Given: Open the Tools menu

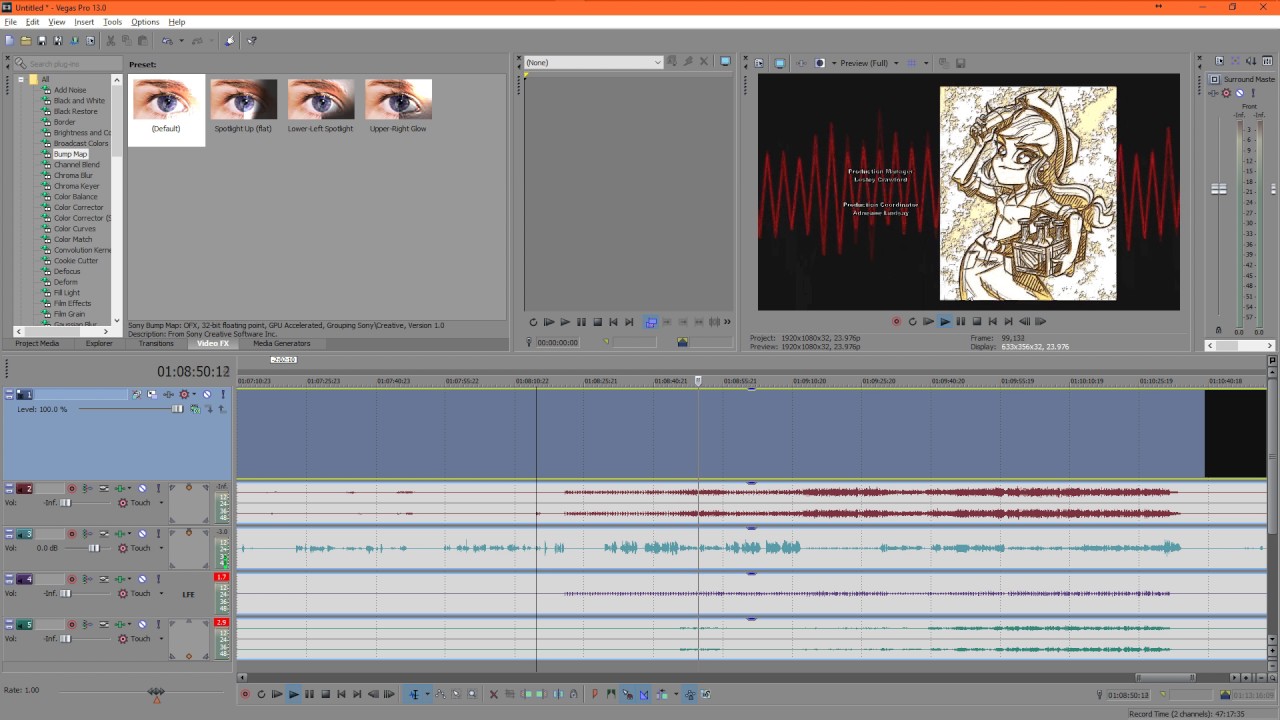Looking at the screenshot, I should [x=112, y=22].
